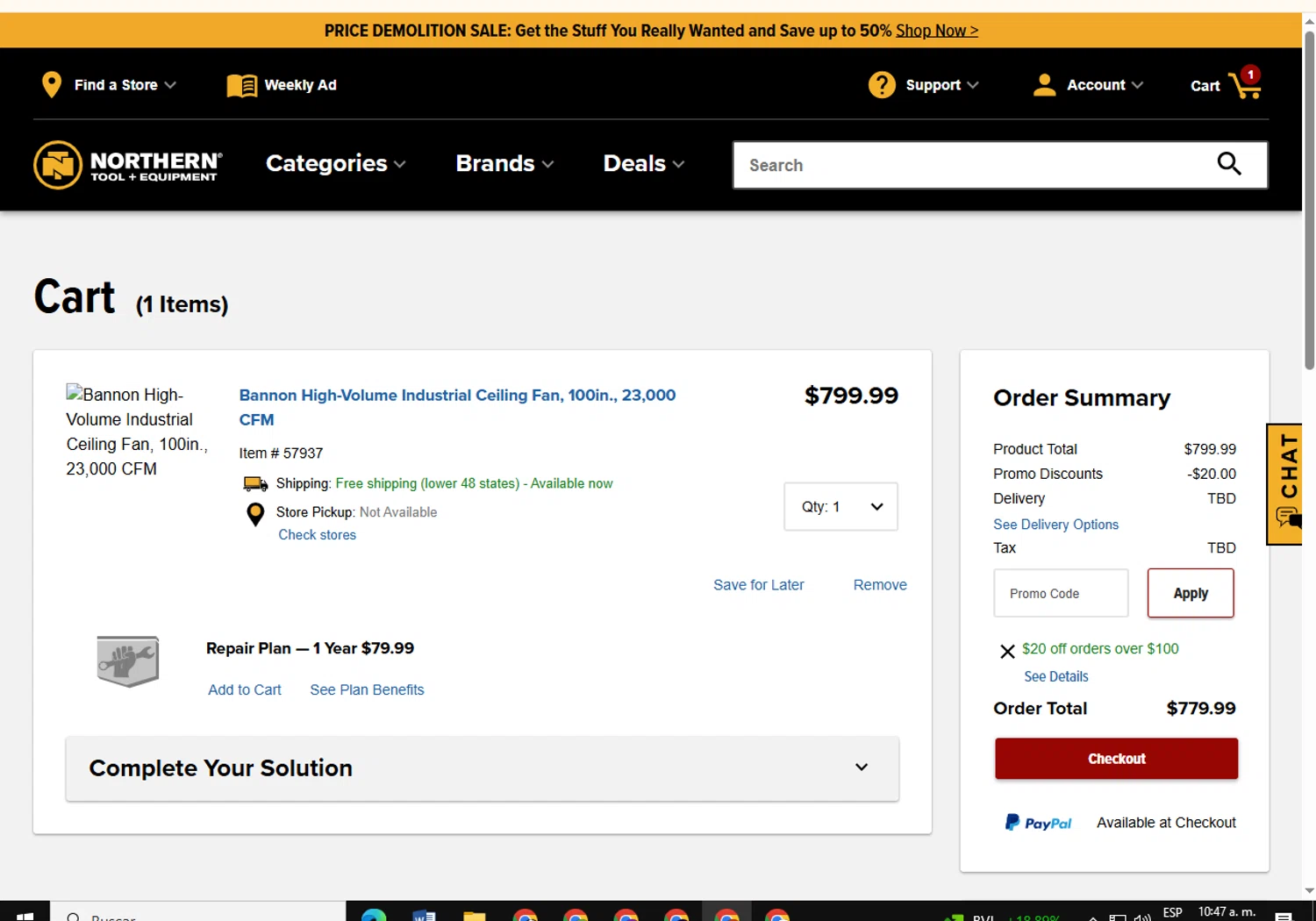The height and width of the screenshot is (921, 1316).
Task: Remove the ceiling fan from the cart
Action: click(x=880, y=585)
